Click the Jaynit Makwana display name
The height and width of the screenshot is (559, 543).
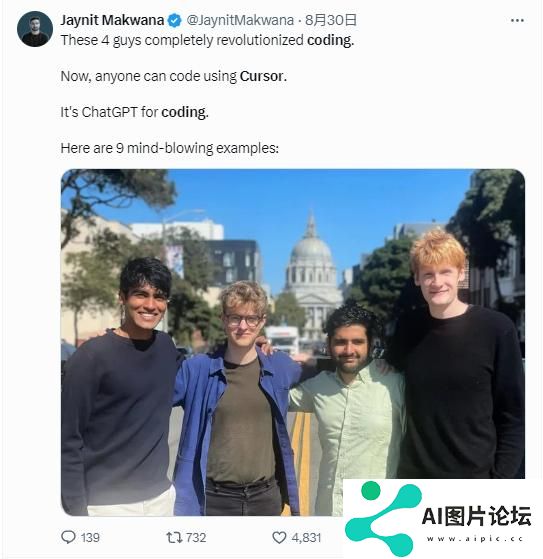click(x=112, y=20)
